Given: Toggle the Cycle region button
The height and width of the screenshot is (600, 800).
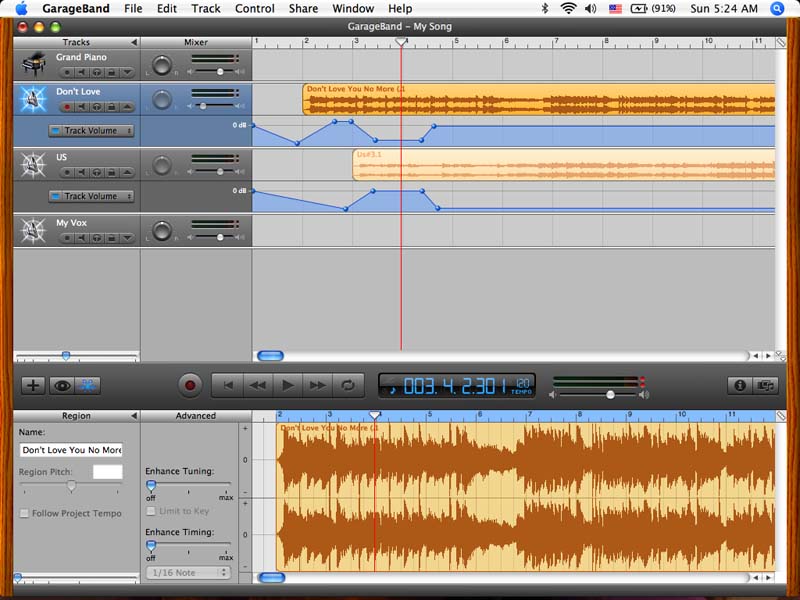Looking at the screenshot, I should tap(348, 385).
